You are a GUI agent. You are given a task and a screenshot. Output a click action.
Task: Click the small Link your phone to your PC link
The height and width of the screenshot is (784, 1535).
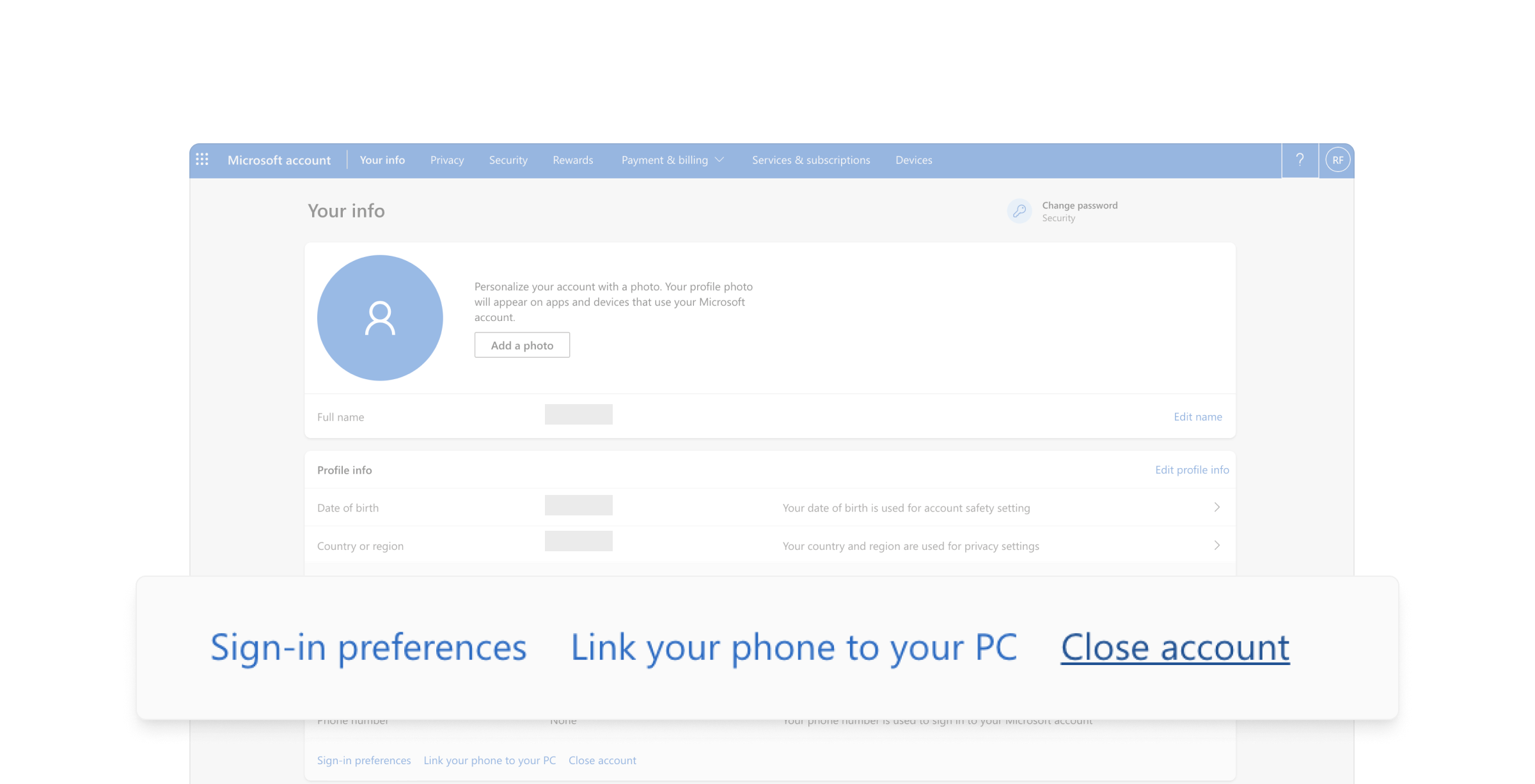point(489,760)
